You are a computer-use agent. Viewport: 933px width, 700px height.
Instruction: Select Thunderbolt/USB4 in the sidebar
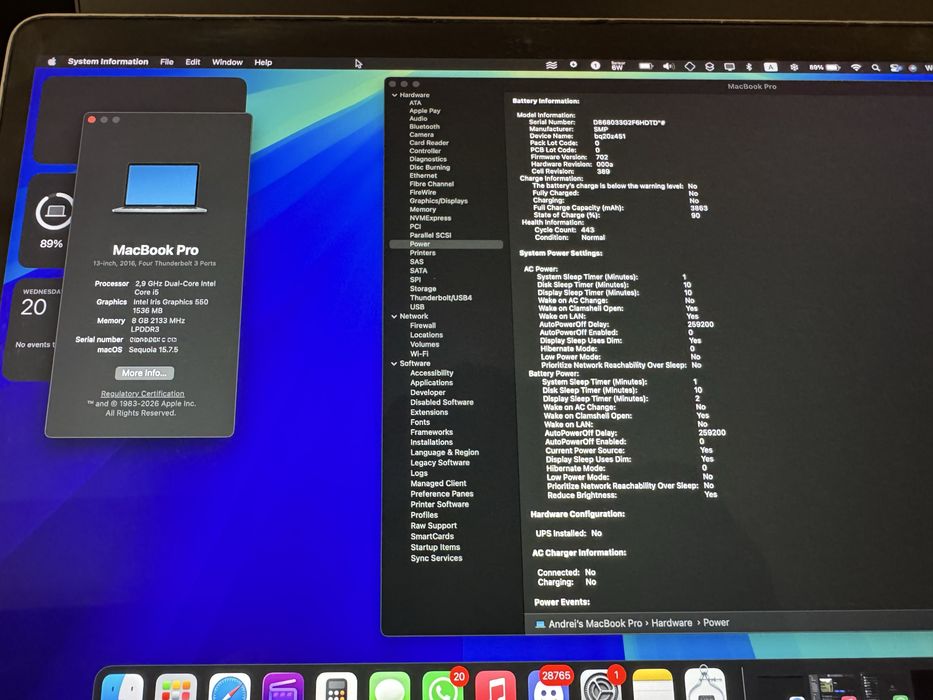coord(441,298)
